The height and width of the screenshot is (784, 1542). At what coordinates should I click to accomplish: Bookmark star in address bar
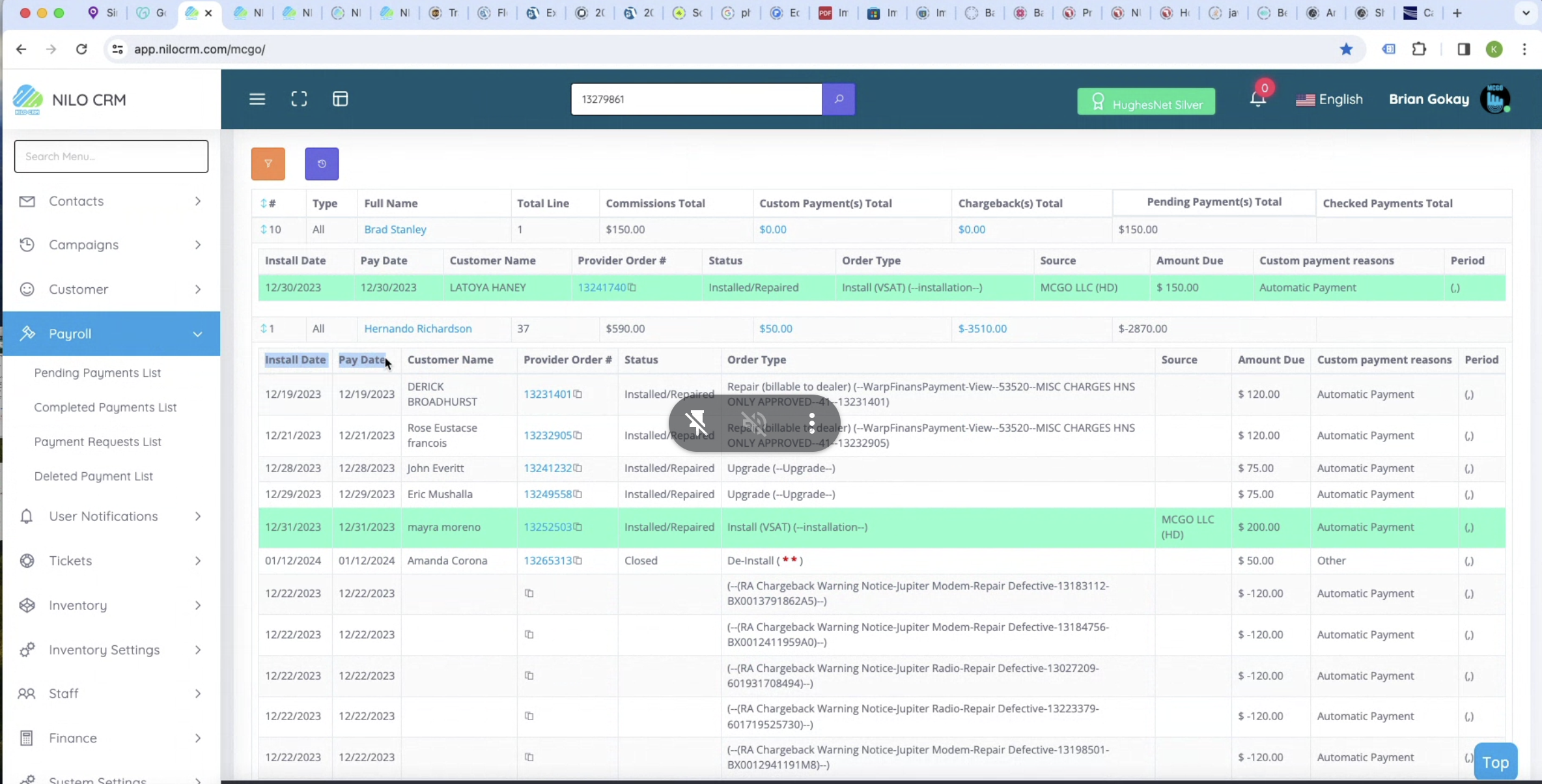[1346, 49]
